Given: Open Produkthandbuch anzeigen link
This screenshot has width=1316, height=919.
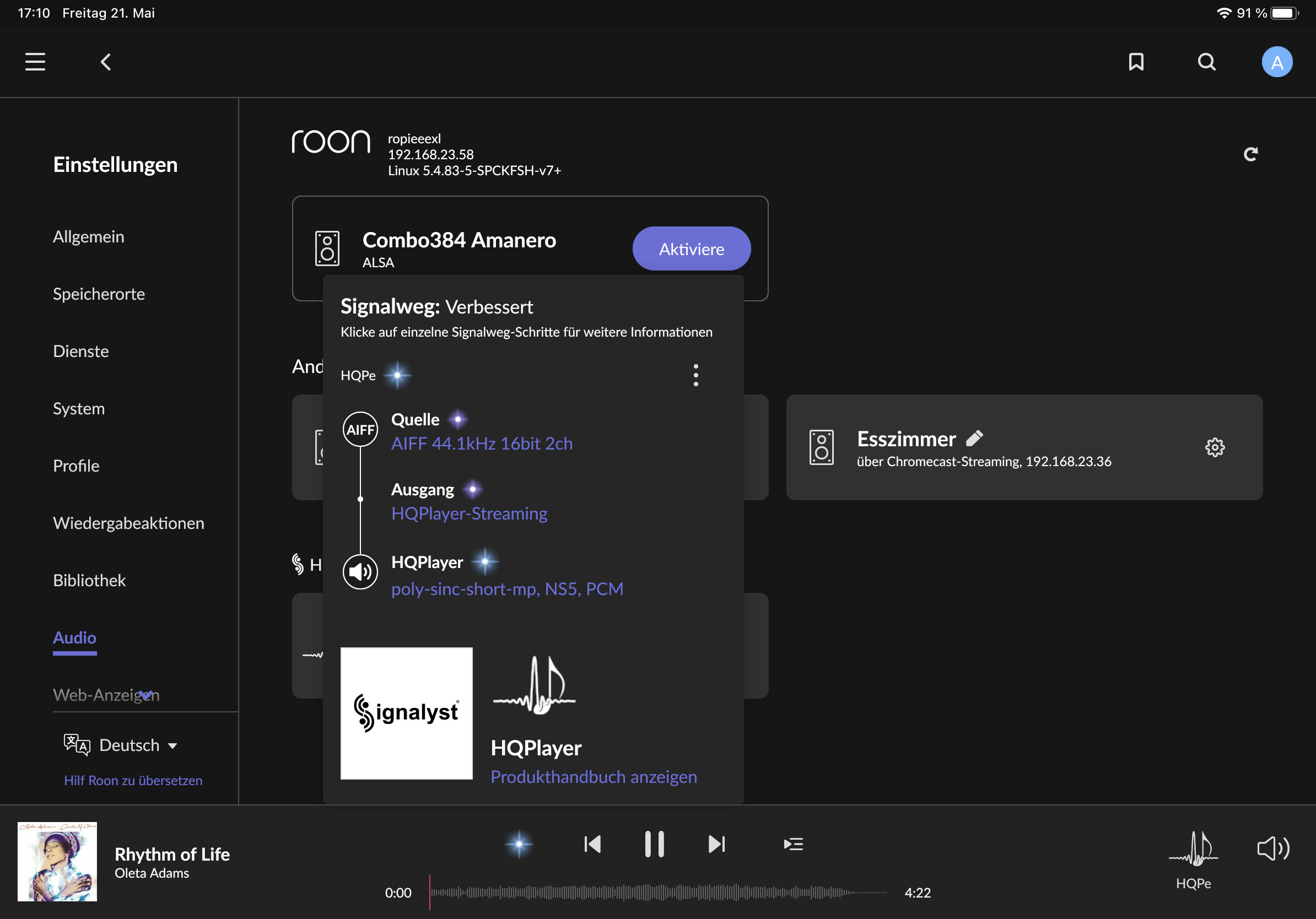Looking at the screenshot, I should 594,777.
